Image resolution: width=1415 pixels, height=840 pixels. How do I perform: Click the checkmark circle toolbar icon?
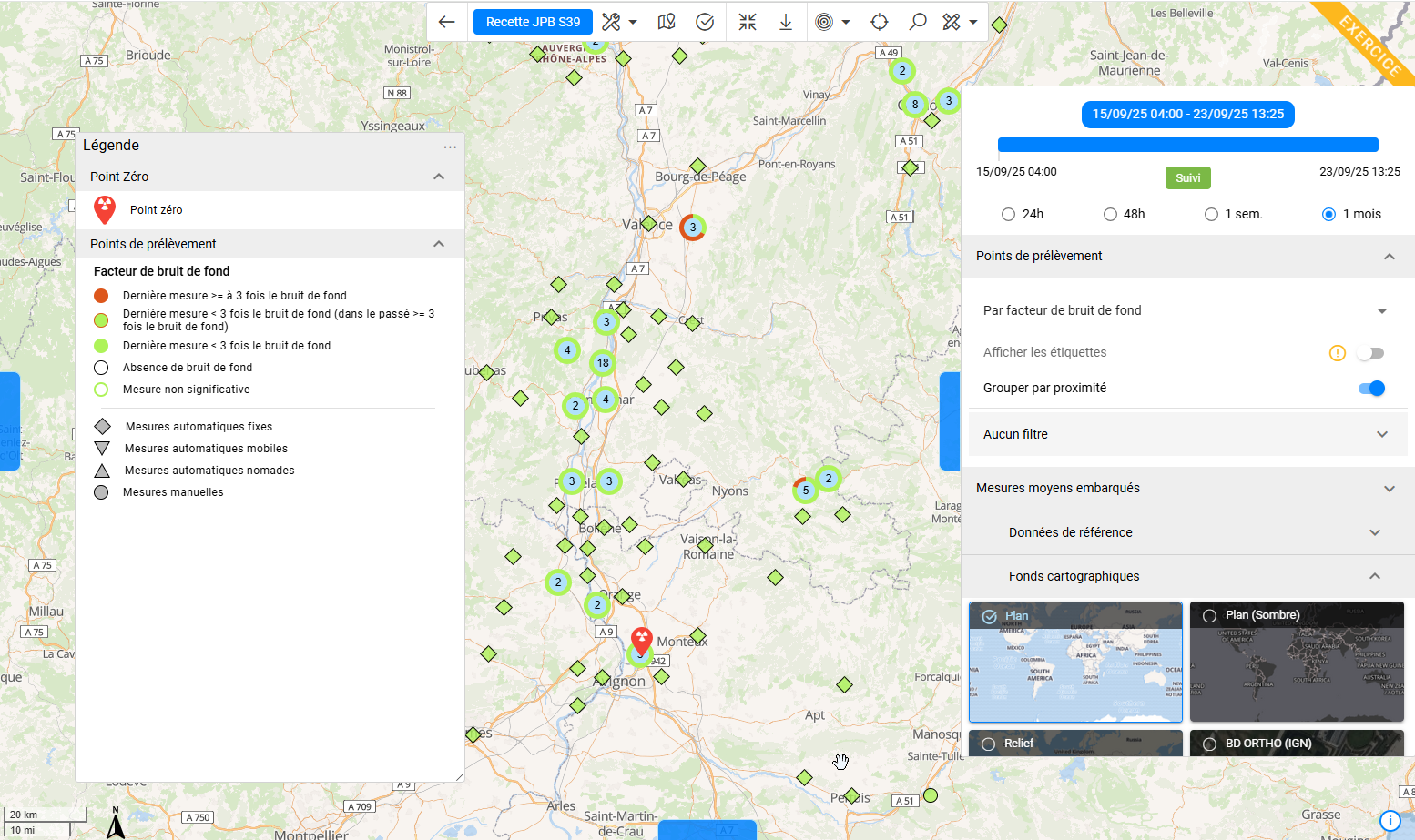tap(705, 22)
